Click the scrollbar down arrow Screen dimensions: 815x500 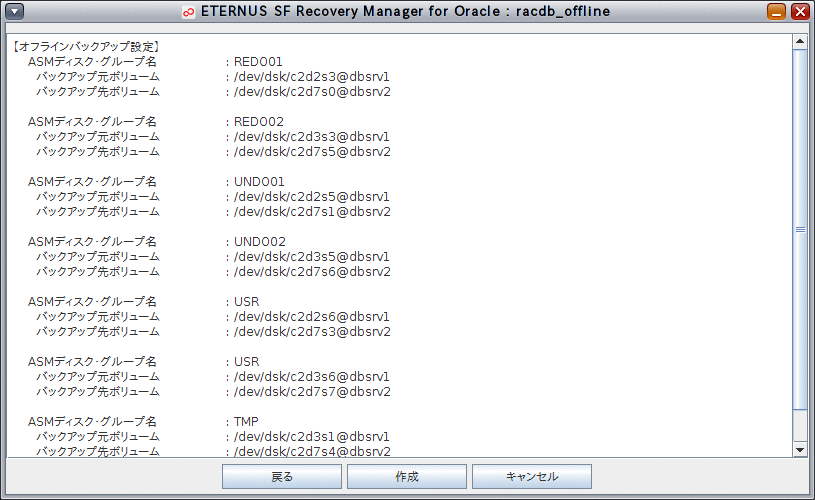(x=799, y=450)
